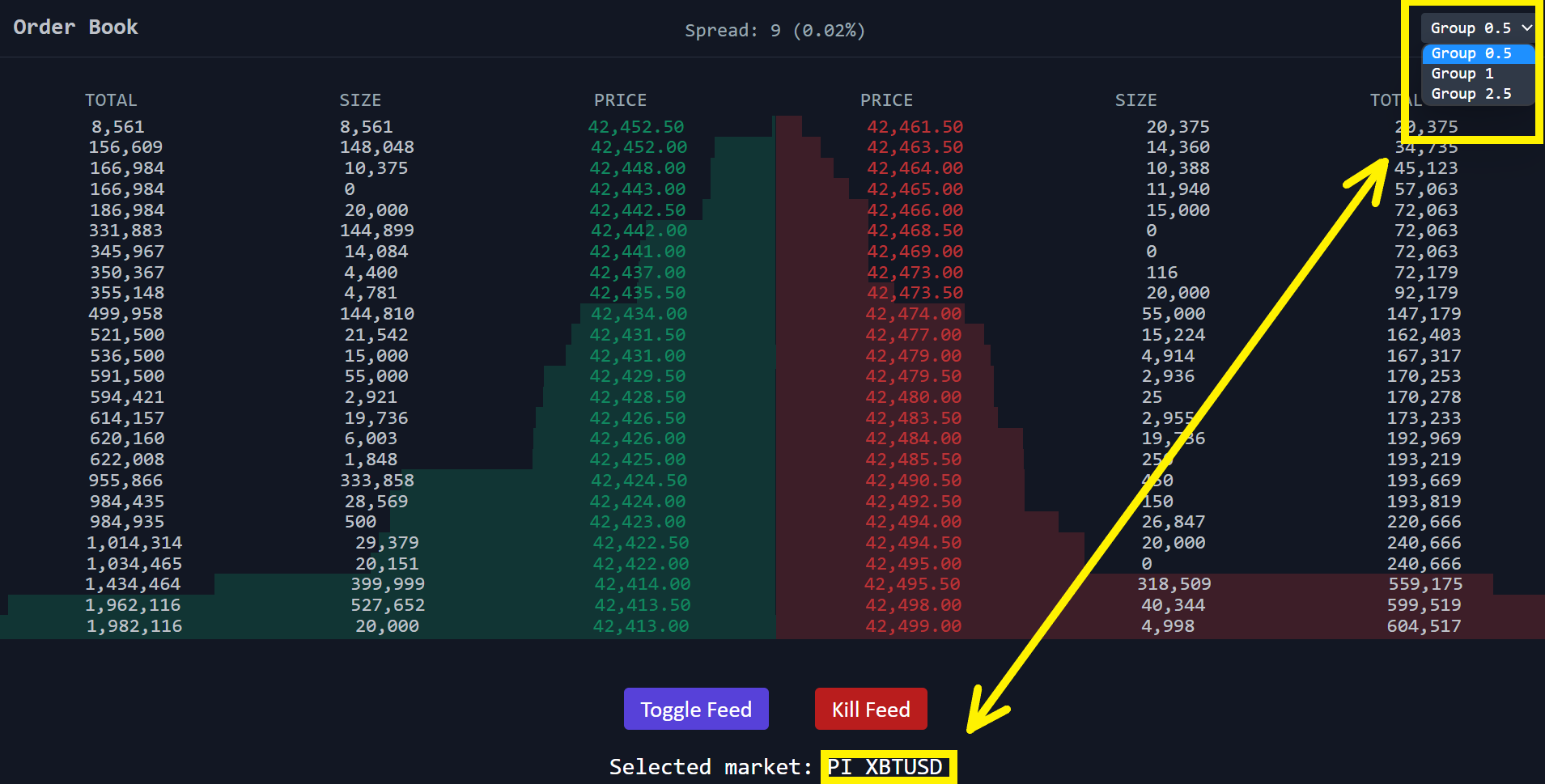
Task: Click the ask side SIZE column header
Action: (1136, 100)
